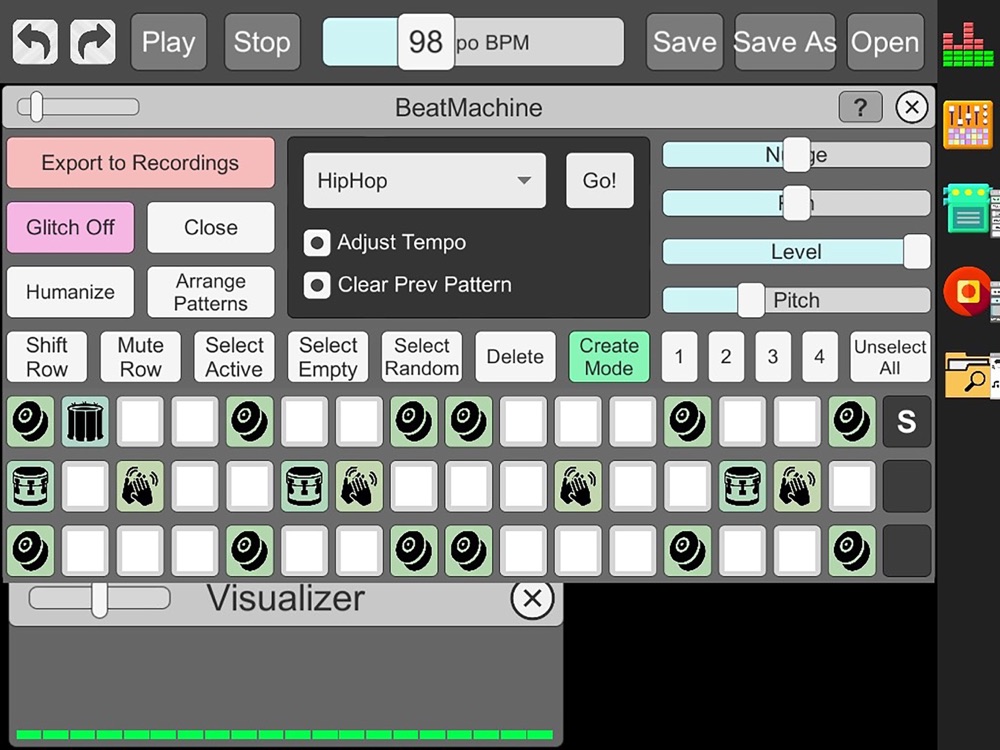Screen dimensions: 1000x750
Task: Click Export to Recordings button
Action: pyautogui.click(x=140, y=163)
